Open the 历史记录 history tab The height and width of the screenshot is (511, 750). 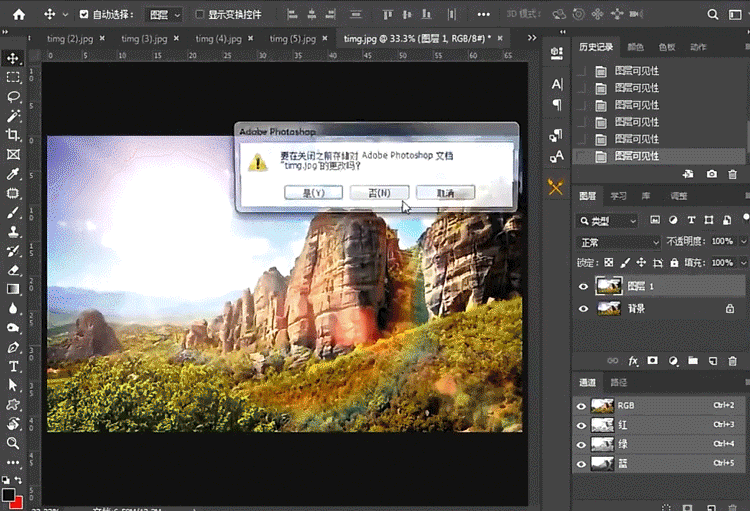click(x=596, y=47)
